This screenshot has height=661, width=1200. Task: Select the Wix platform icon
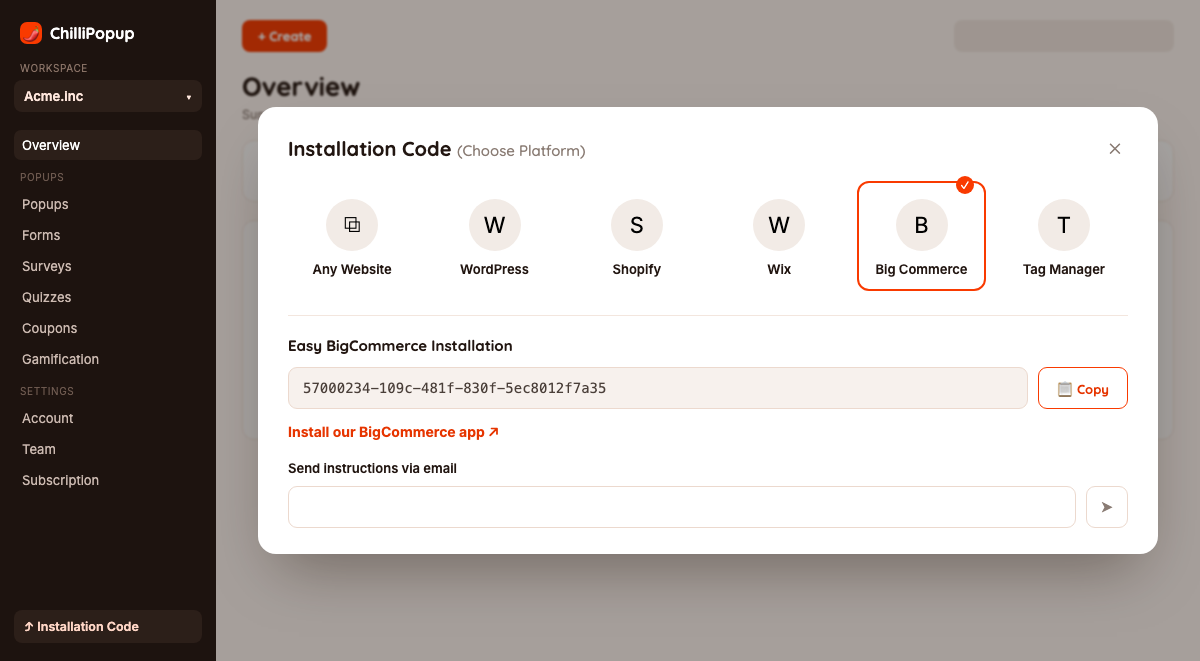[x=779, y=225]
